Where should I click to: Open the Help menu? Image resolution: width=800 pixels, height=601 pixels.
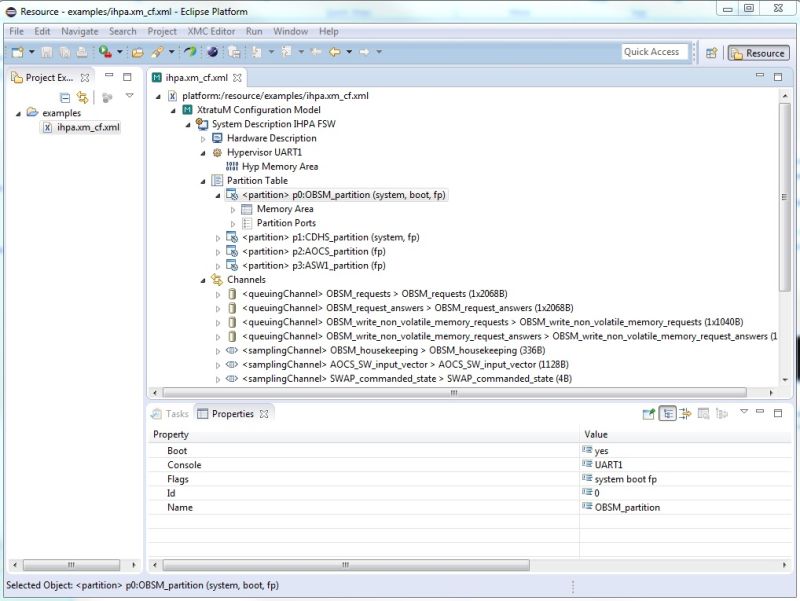tap(329, 31)
